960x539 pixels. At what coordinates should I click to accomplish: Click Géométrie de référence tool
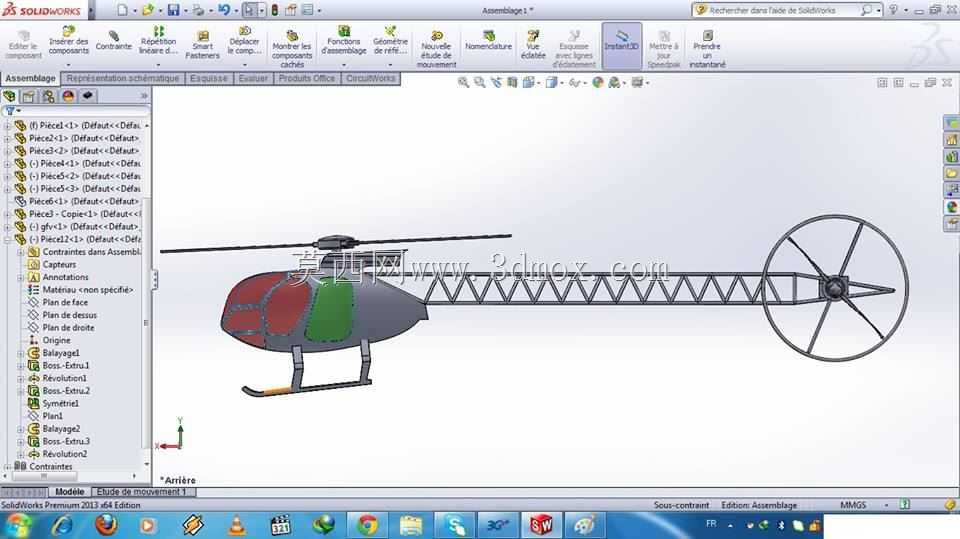tap(390, 41)
